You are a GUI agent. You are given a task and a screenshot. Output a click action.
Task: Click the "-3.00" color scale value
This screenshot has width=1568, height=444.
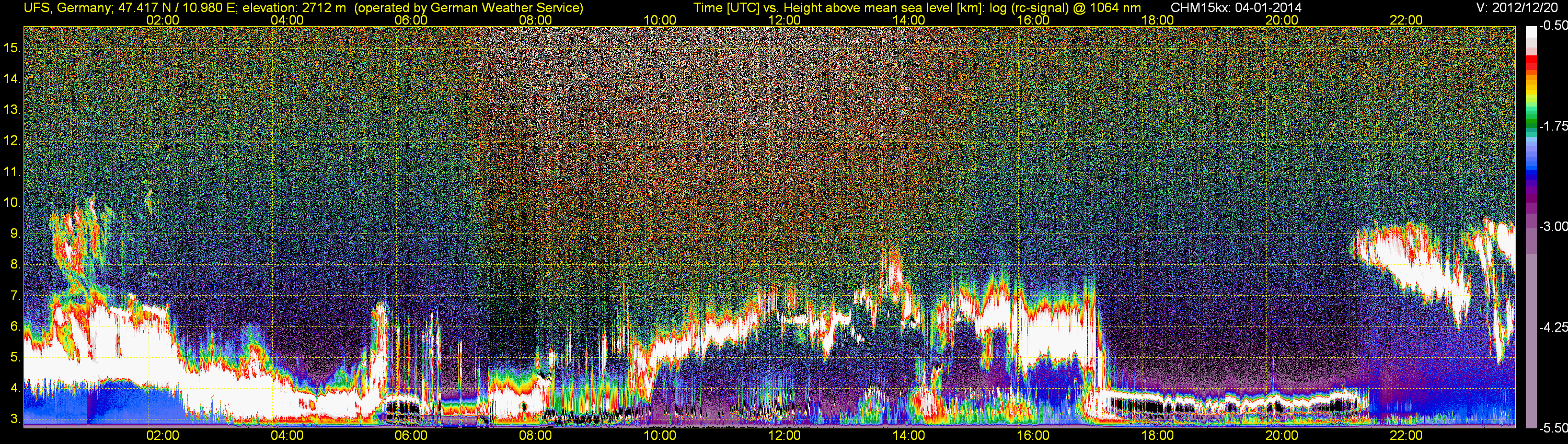tap(1553, 226)
